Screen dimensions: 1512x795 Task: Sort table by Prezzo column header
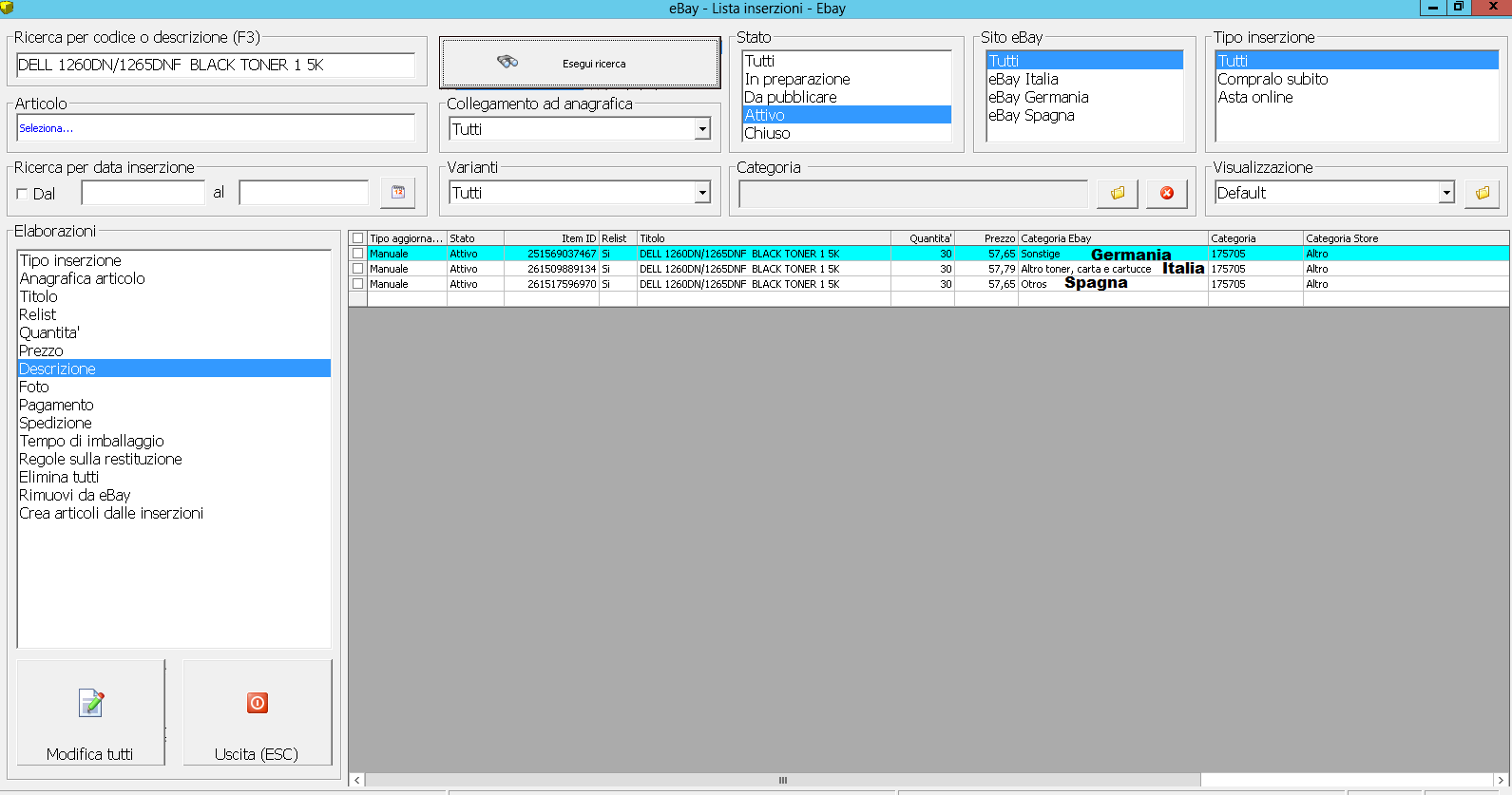tap(986, 238)
